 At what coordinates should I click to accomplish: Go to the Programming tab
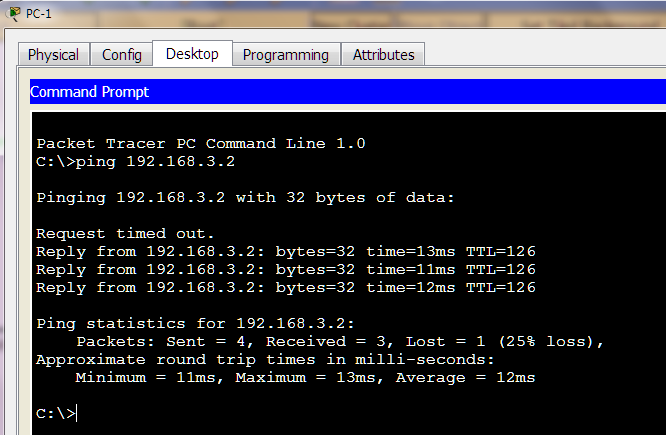pos(286,54)
